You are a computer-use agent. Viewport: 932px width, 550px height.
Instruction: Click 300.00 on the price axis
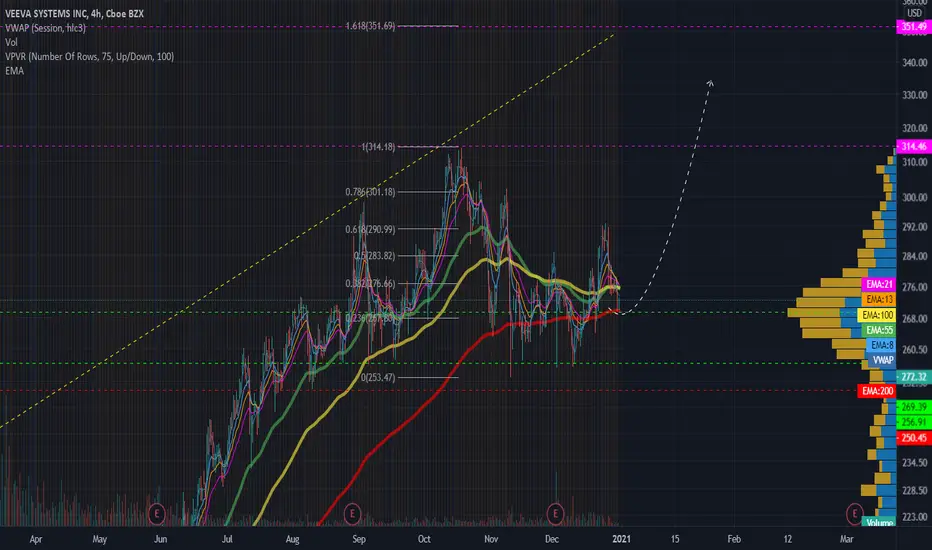(914, 197)
